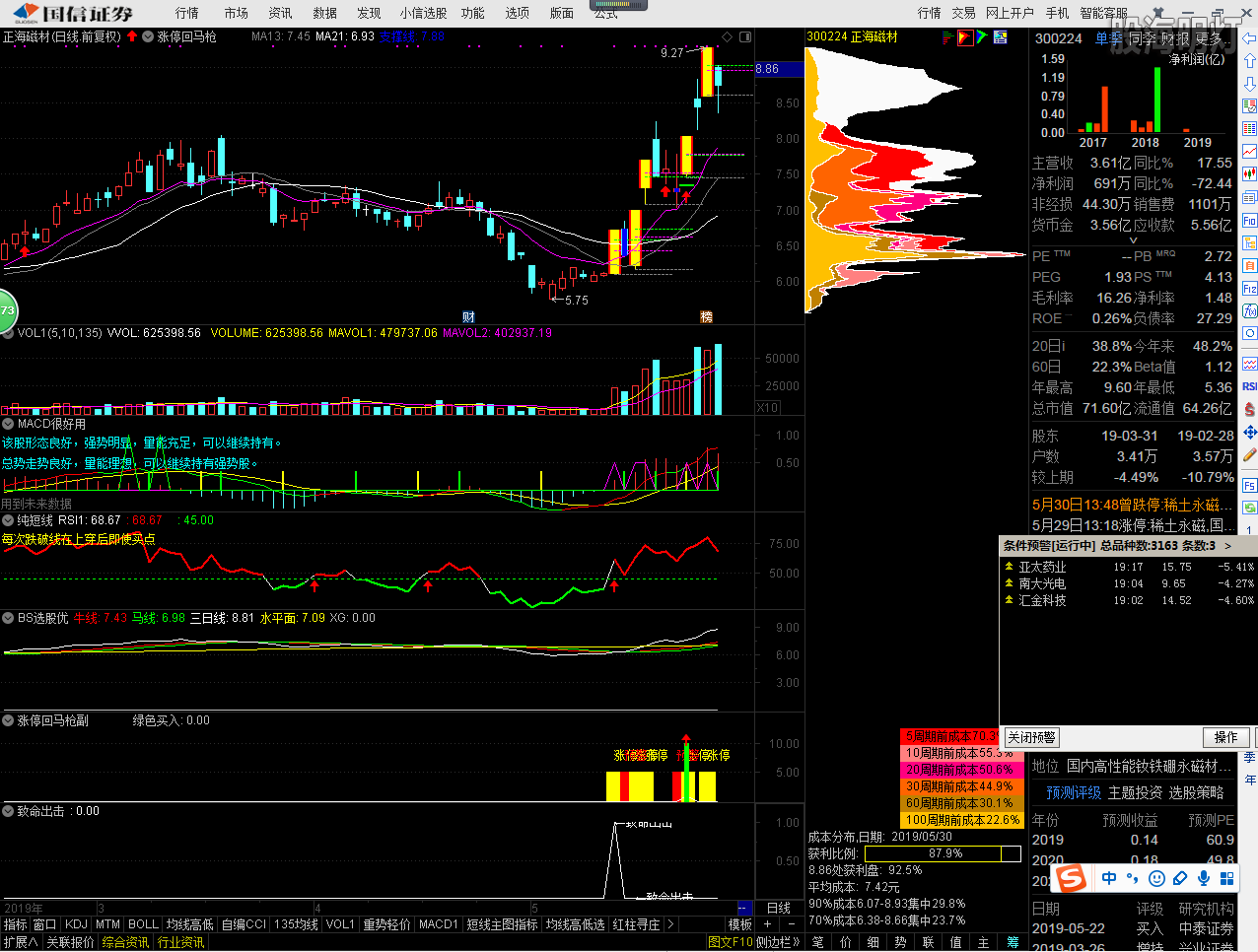
Task: Open 致命出击 indicator panel dropdown
Action: click(9, 811)
